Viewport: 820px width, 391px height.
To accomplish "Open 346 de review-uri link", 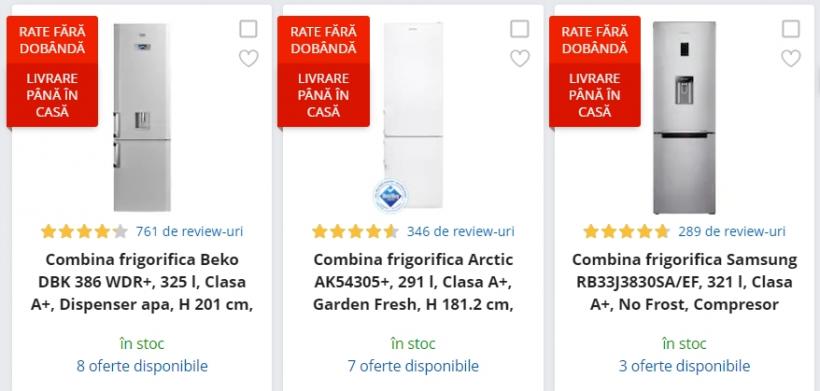I will pyautogui.click(x=461, y=231).
